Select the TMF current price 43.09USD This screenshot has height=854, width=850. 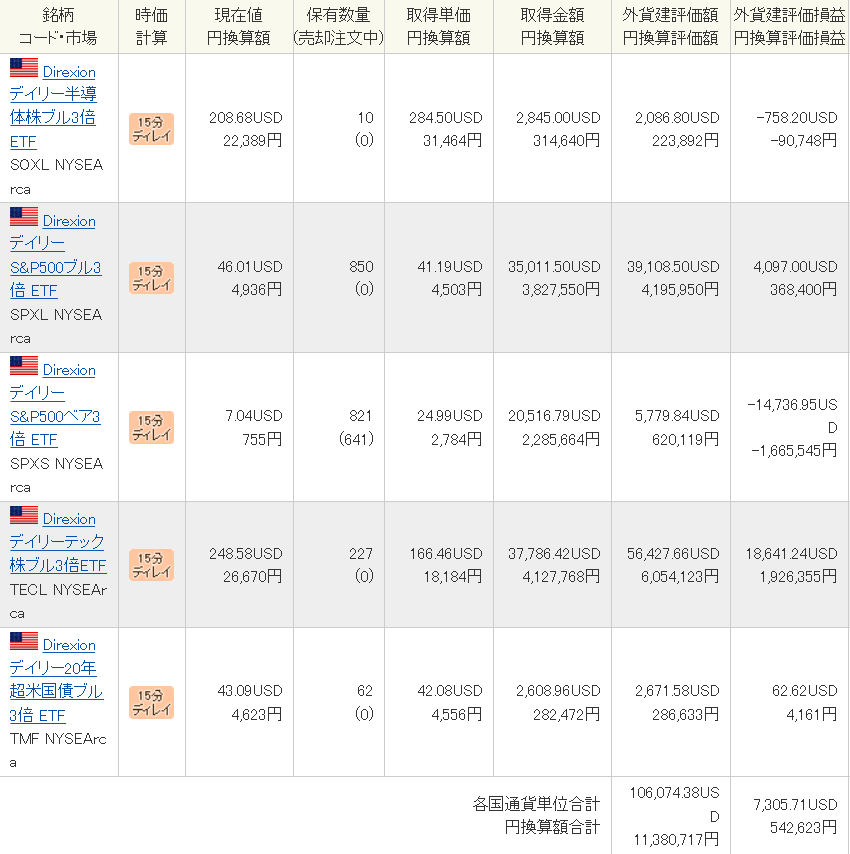point(250,691)
